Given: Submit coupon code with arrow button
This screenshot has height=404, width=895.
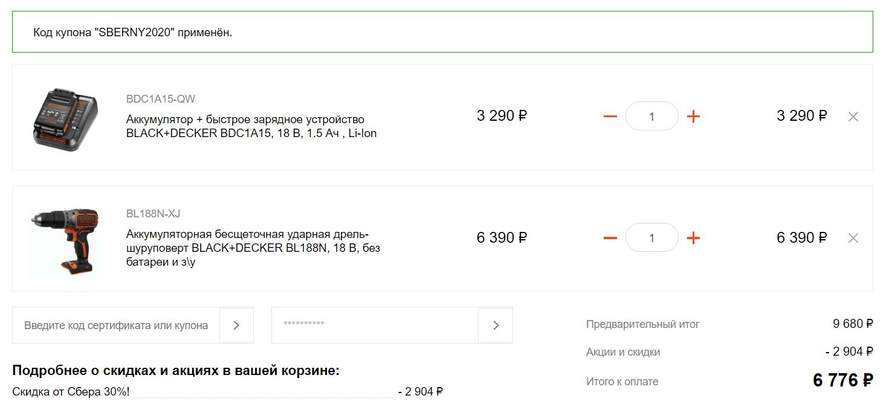Looking at the screenshot, I should 236,325.
